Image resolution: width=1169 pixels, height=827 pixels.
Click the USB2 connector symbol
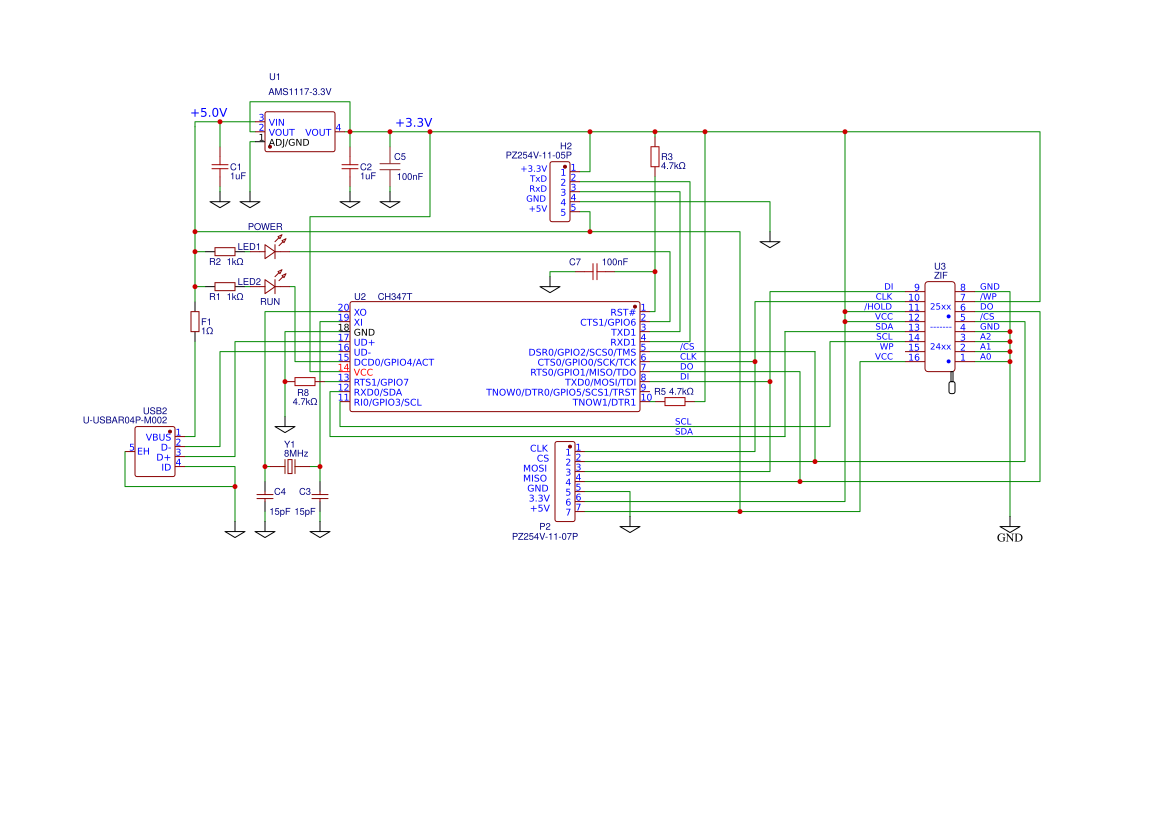pos(154,451)
